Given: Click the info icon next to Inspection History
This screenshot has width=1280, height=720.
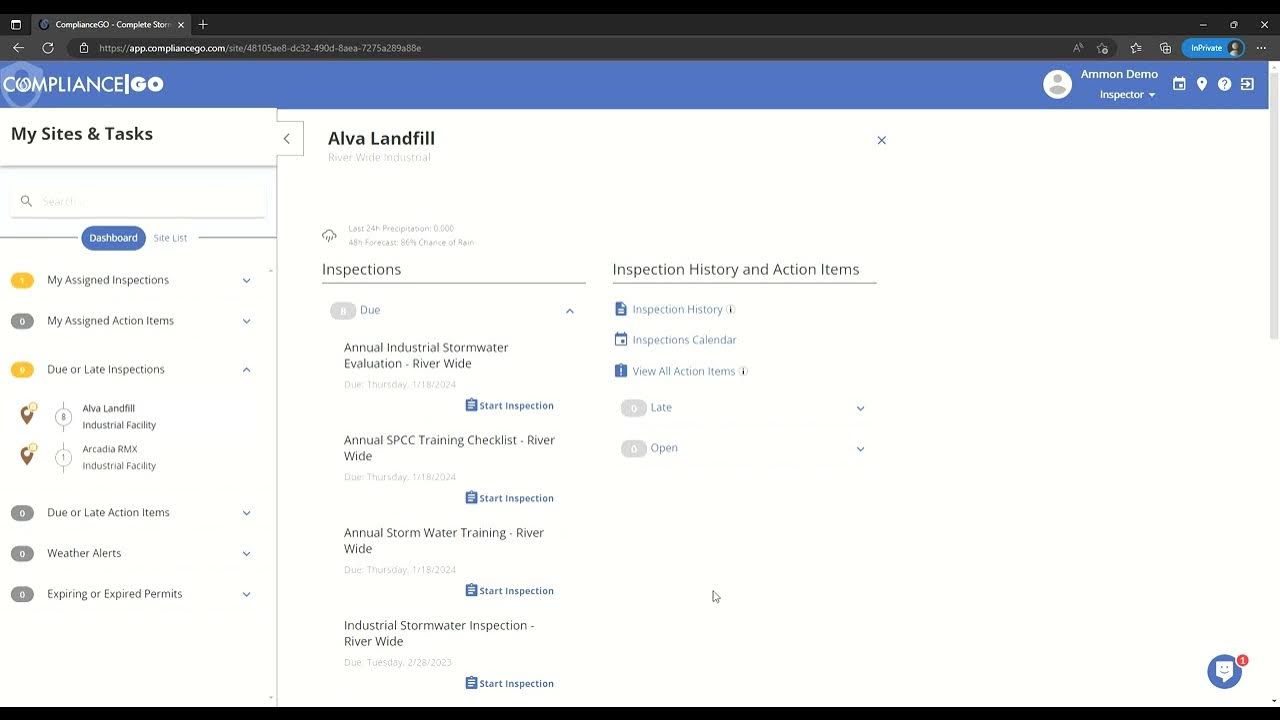Looking at the screenshot, I should (730, 310).
